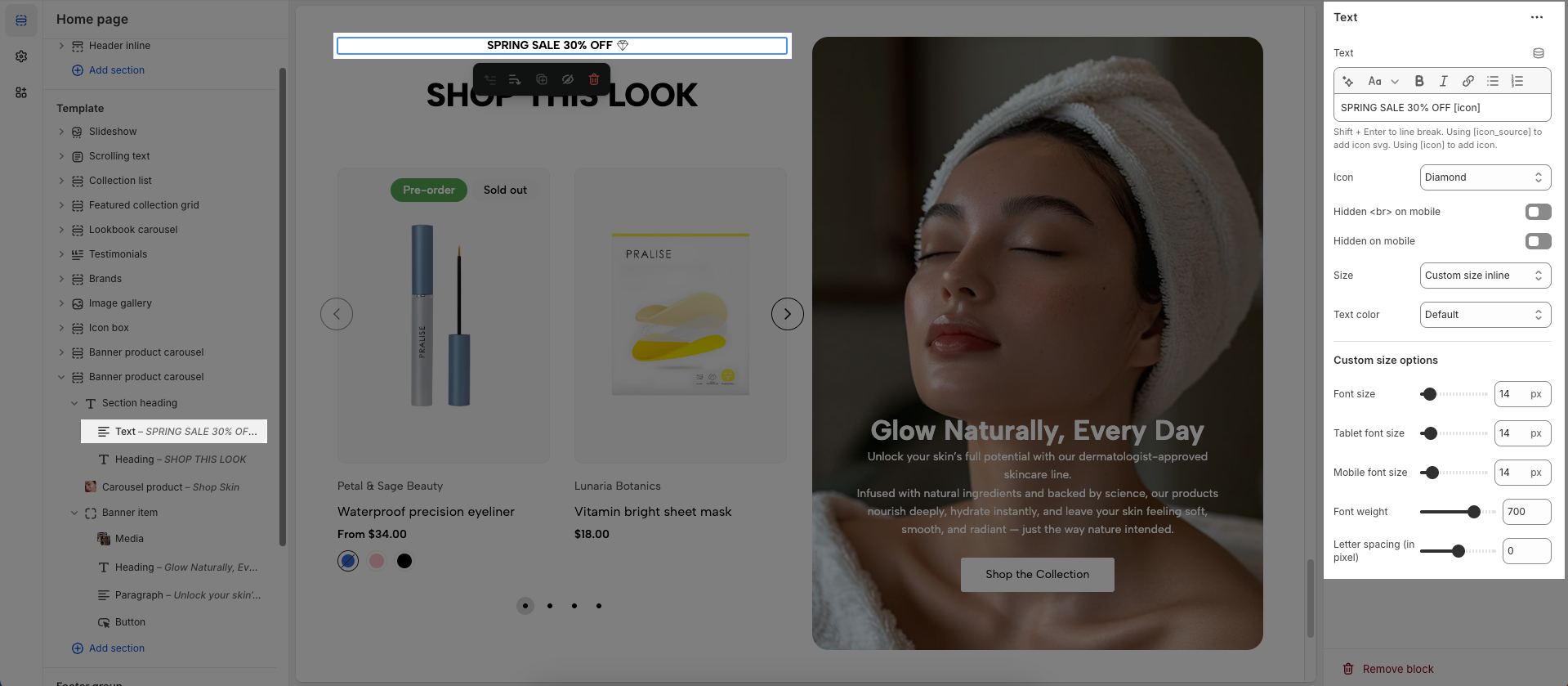
Task: Click the SPRING SALE 30% OFF [icon] text field
Action: pyautogui.click(x=1442, y=108)
